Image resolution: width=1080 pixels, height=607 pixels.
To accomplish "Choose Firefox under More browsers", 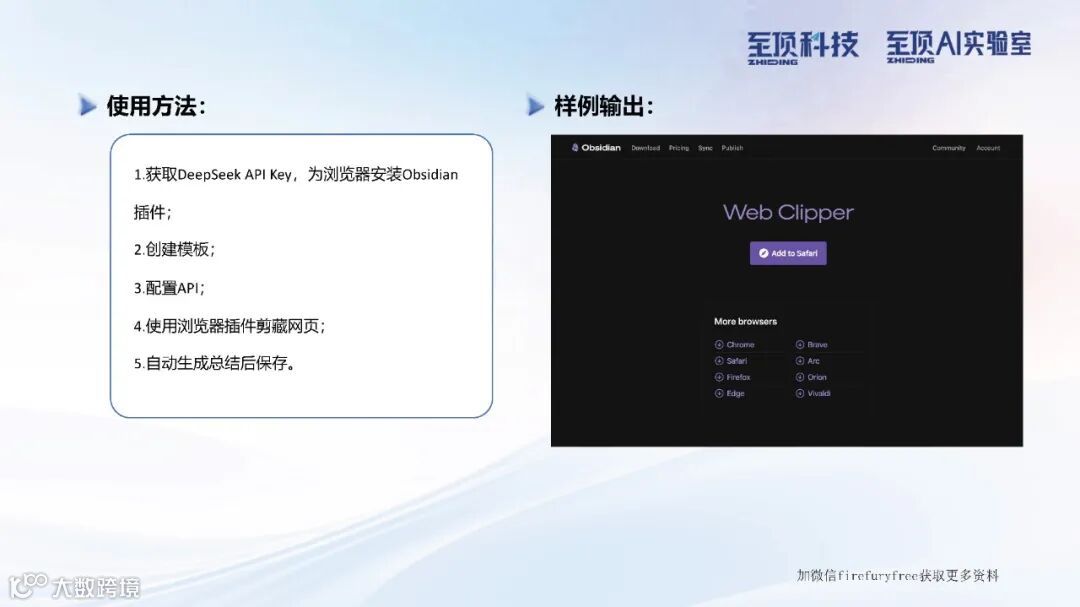I will [738, 378].
